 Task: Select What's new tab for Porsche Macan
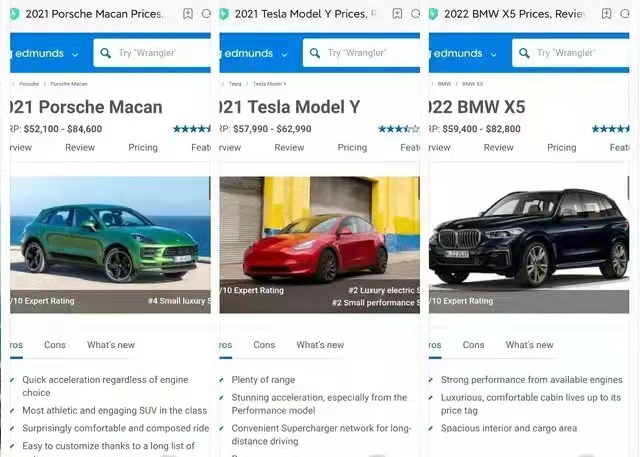[x=111, y=345]
